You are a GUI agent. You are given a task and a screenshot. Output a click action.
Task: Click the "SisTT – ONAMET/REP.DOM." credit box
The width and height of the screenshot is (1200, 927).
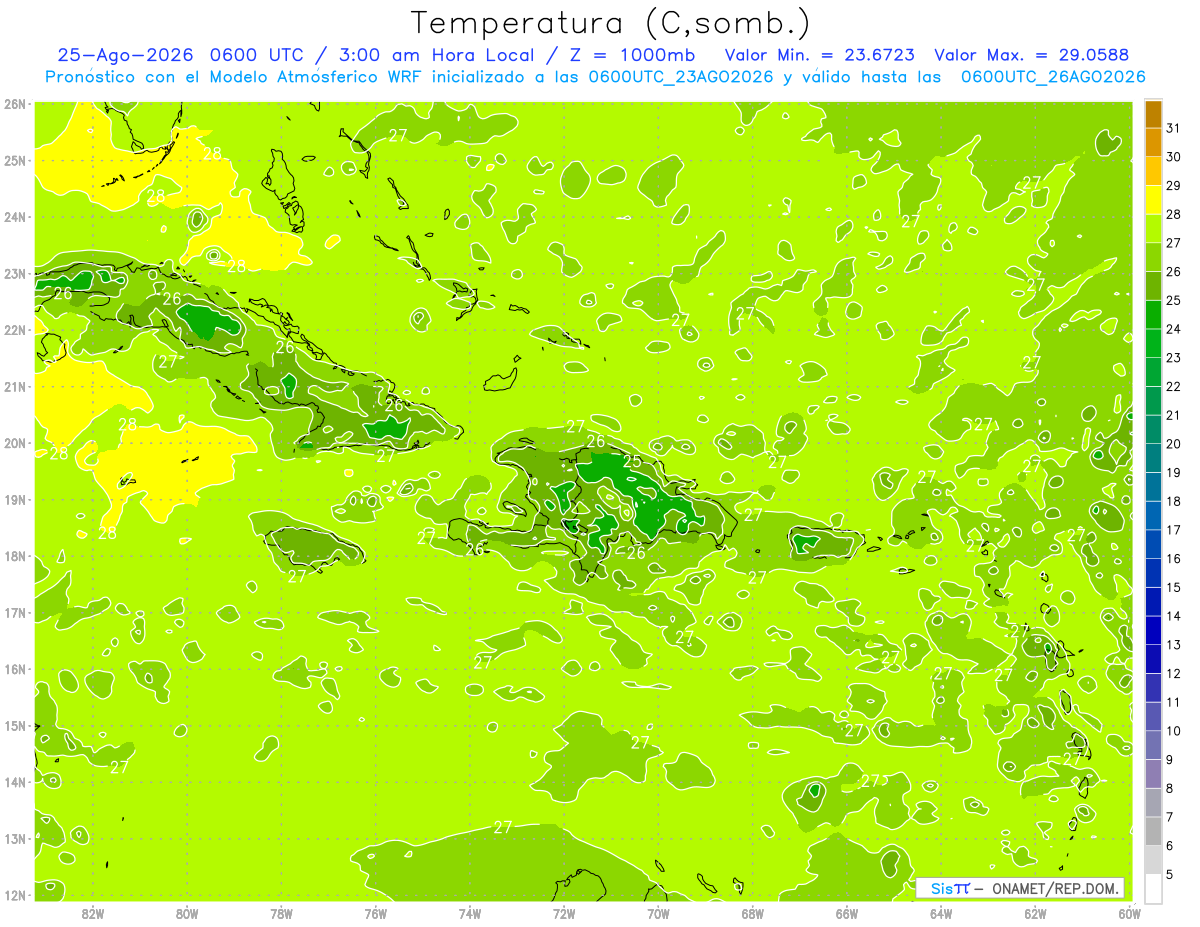tap(1021, 888)
